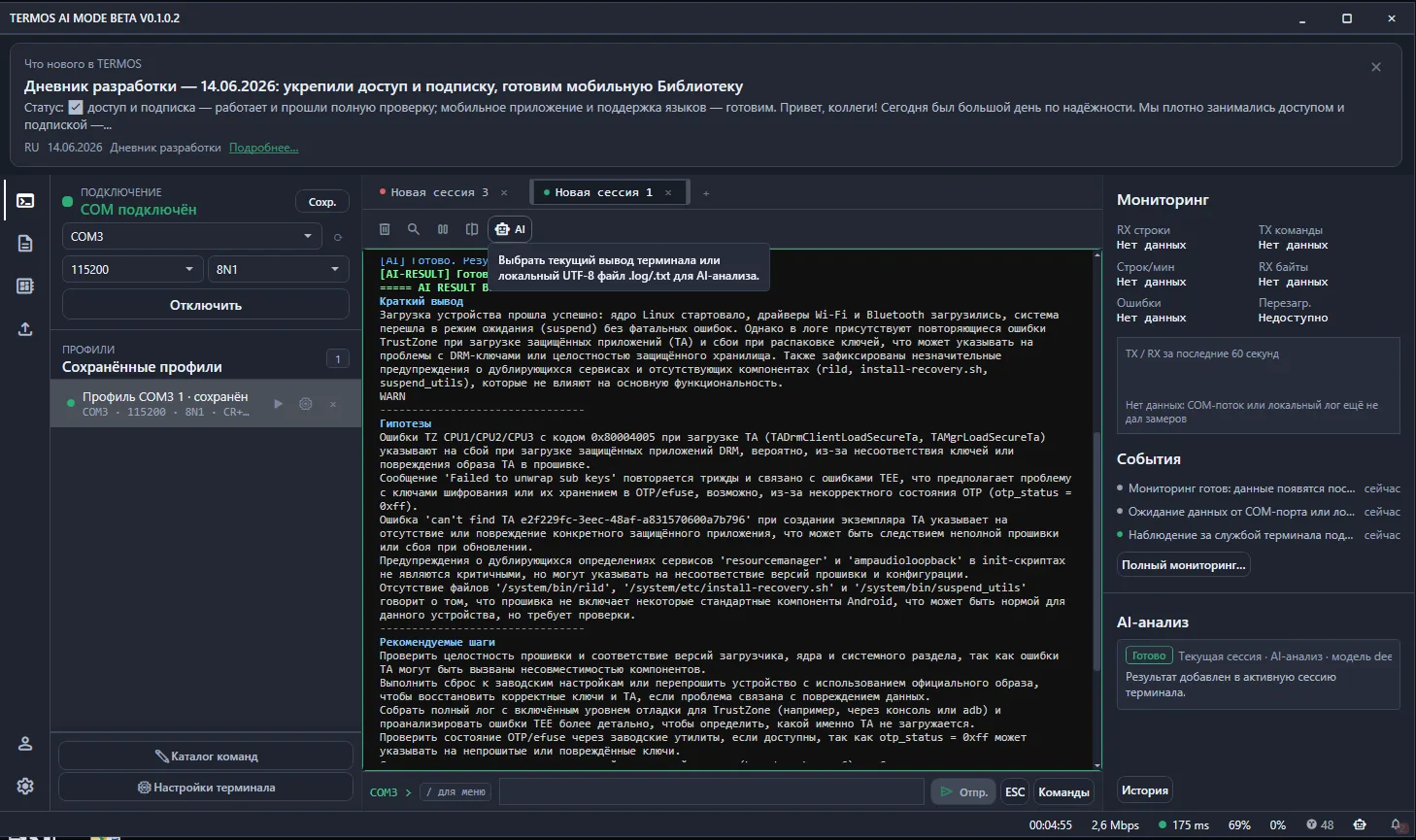Viewport: 1416px width, 840px height.
Task: Click the Готово status badge
Action: 1149,655
